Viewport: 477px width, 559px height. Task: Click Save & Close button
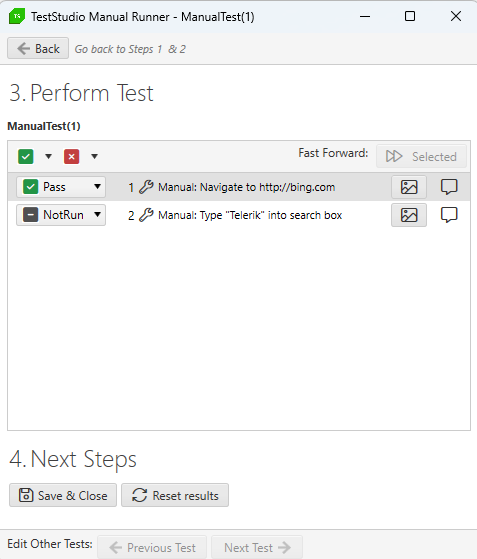(x=63, y=495)
